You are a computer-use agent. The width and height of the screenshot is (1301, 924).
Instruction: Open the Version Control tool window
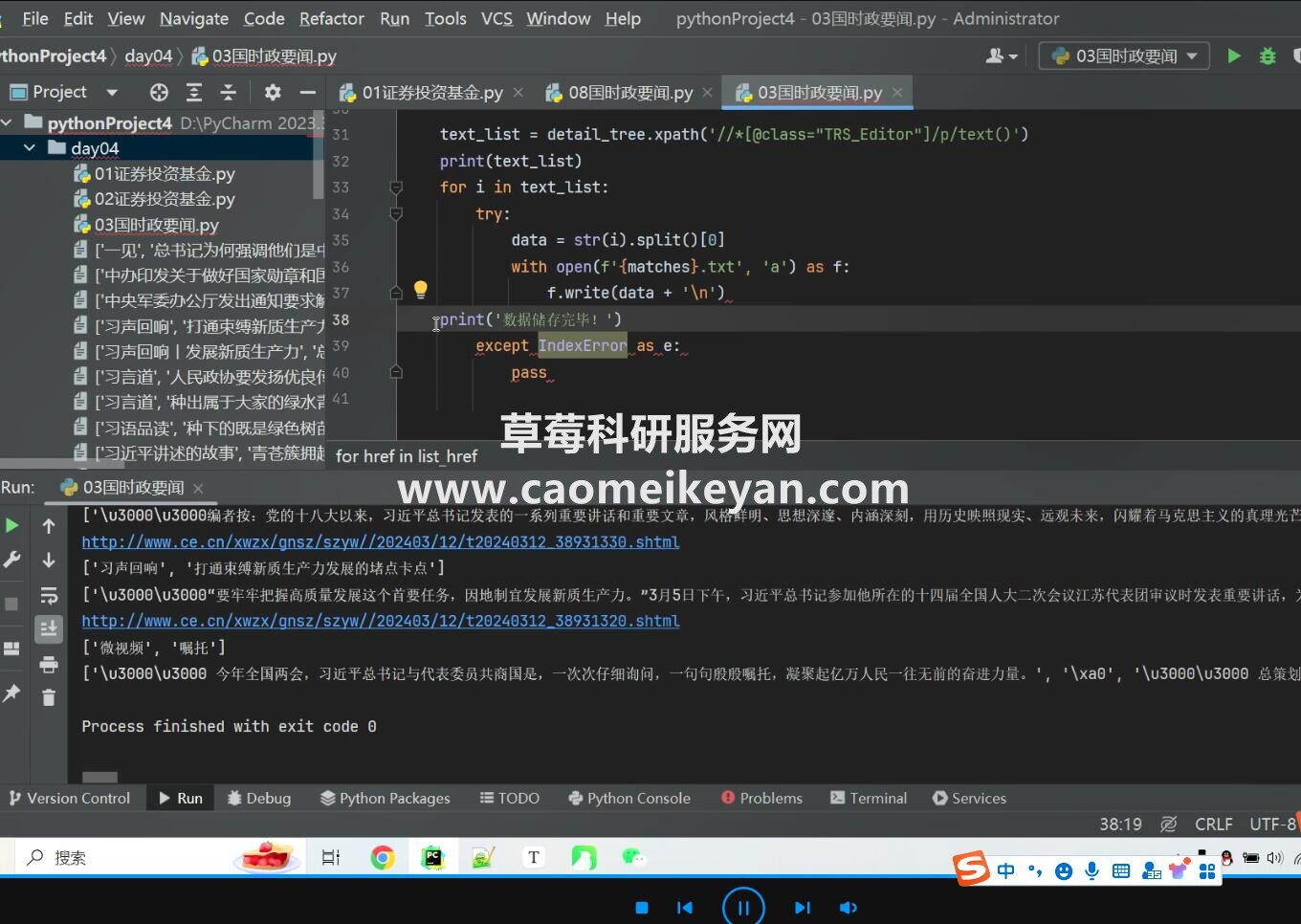[x=70, y=798]
